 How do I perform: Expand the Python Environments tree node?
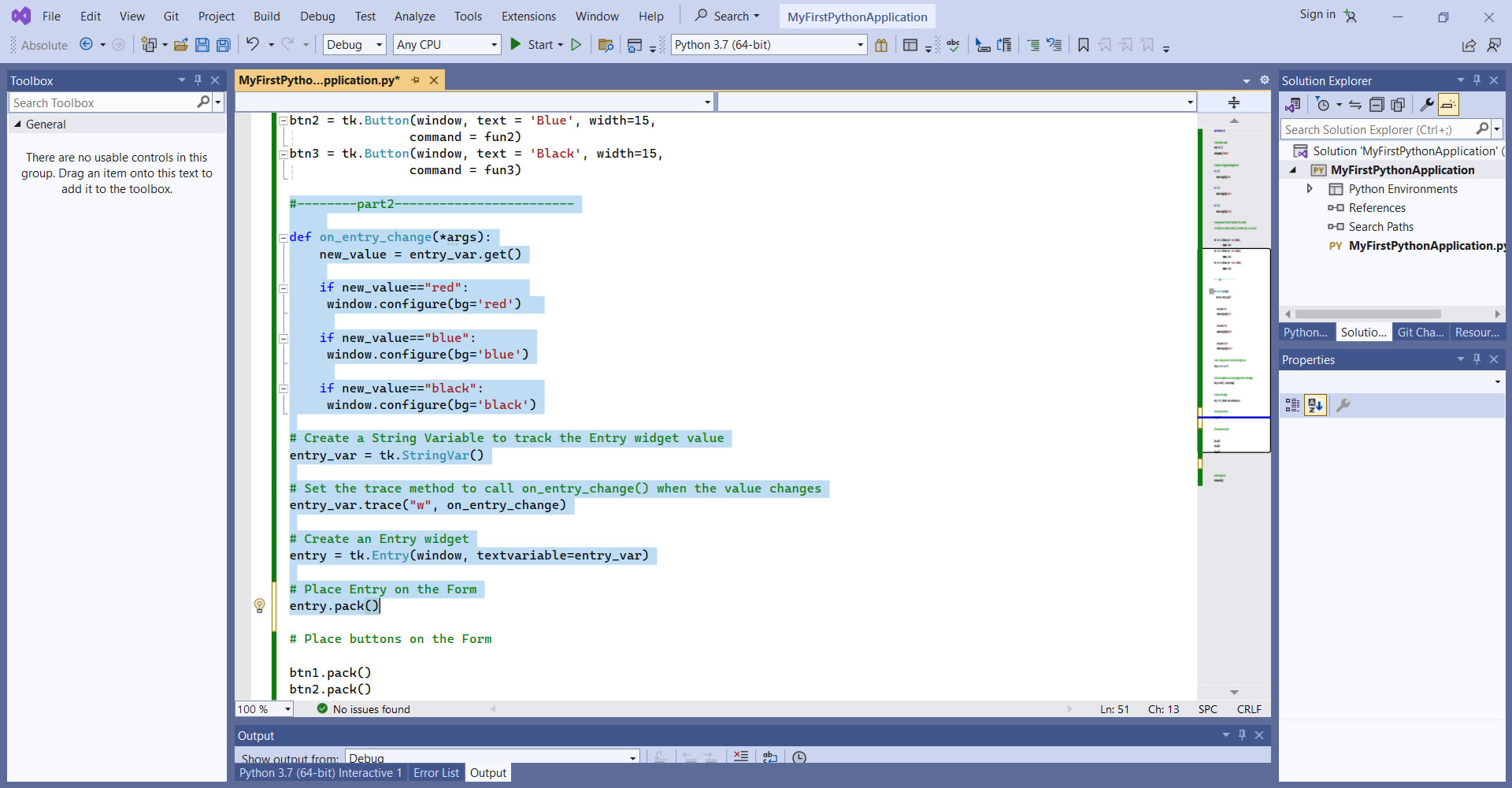[1310, 189]
